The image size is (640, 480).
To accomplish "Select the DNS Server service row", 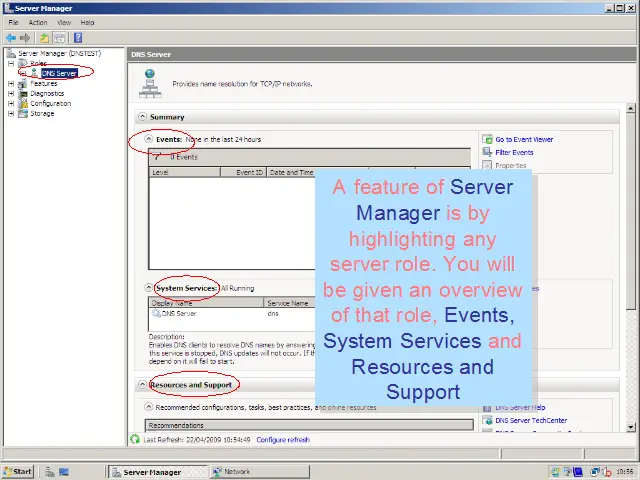I will pos(232,313).
